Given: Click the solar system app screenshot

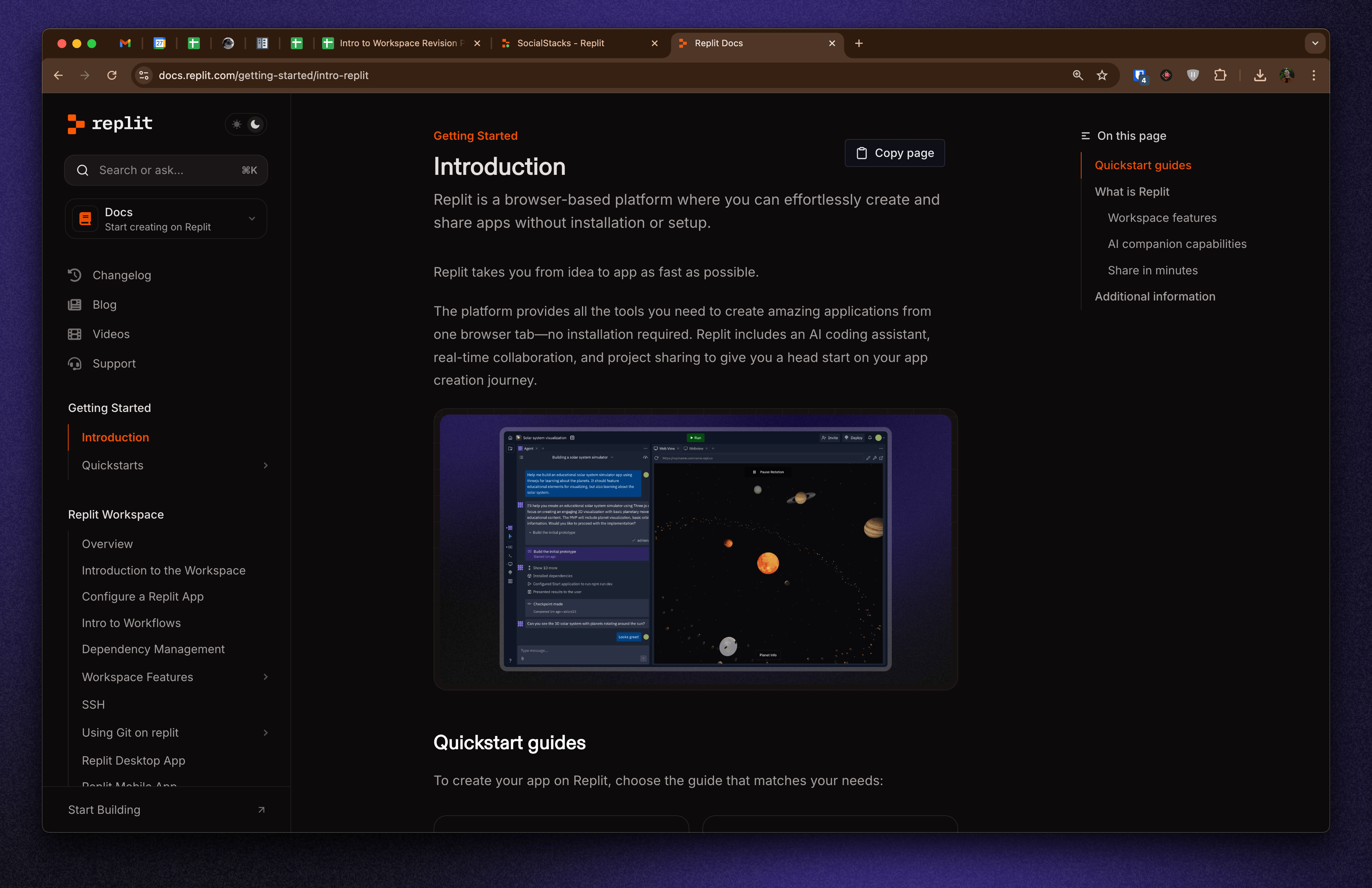Looking at the screenshot, I should click(696, 549).
